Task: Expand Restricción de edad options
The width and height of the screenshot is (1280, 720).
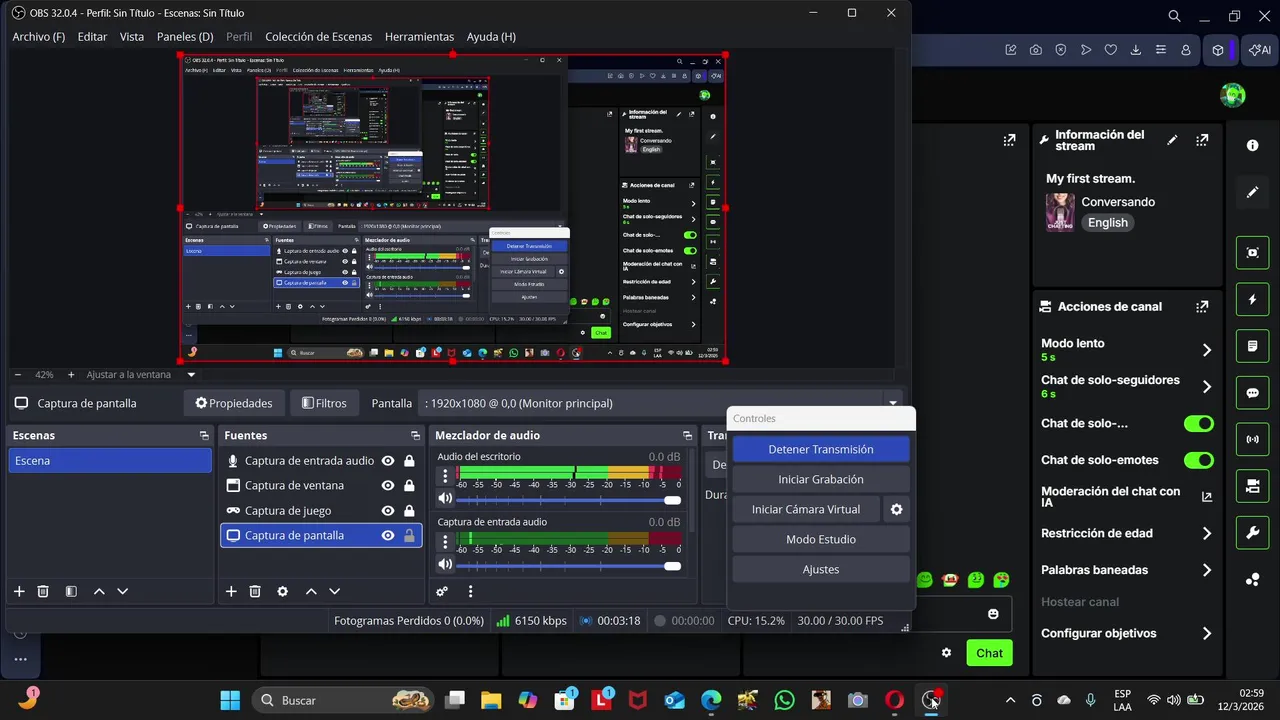Action: 1206,534
